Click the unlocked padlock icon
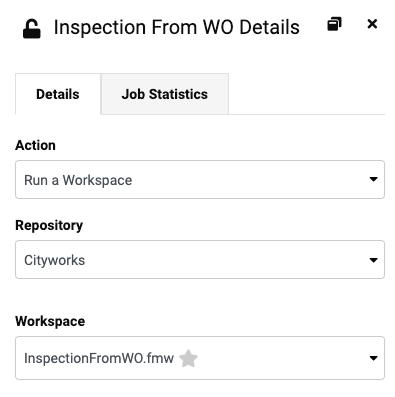Viewport: 395px width, 397px height. coord(32,29)
